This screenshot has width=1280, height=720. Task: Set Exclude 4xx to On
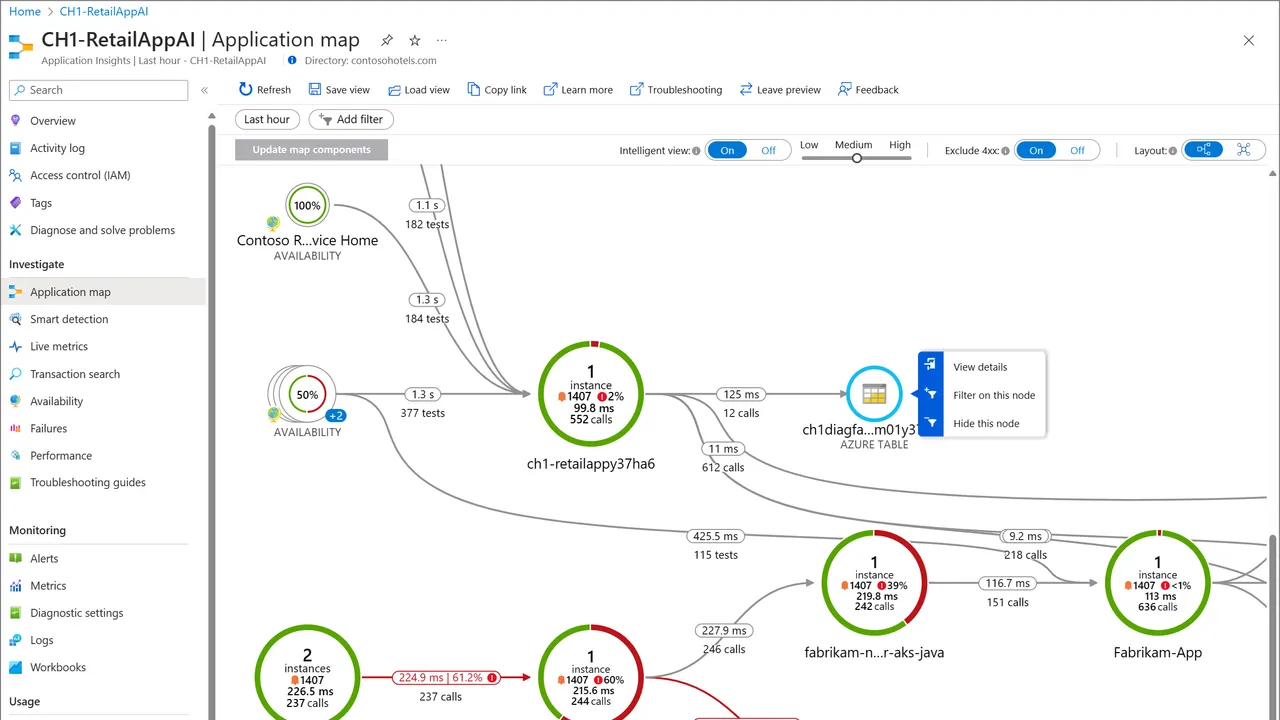(1036, 150)
